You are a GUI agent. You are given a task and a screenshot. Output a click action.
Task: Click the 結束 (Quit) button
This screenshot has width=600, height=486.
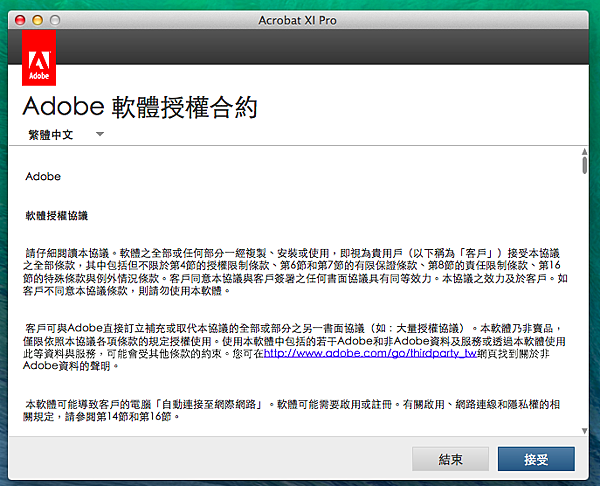pos(450,459)
